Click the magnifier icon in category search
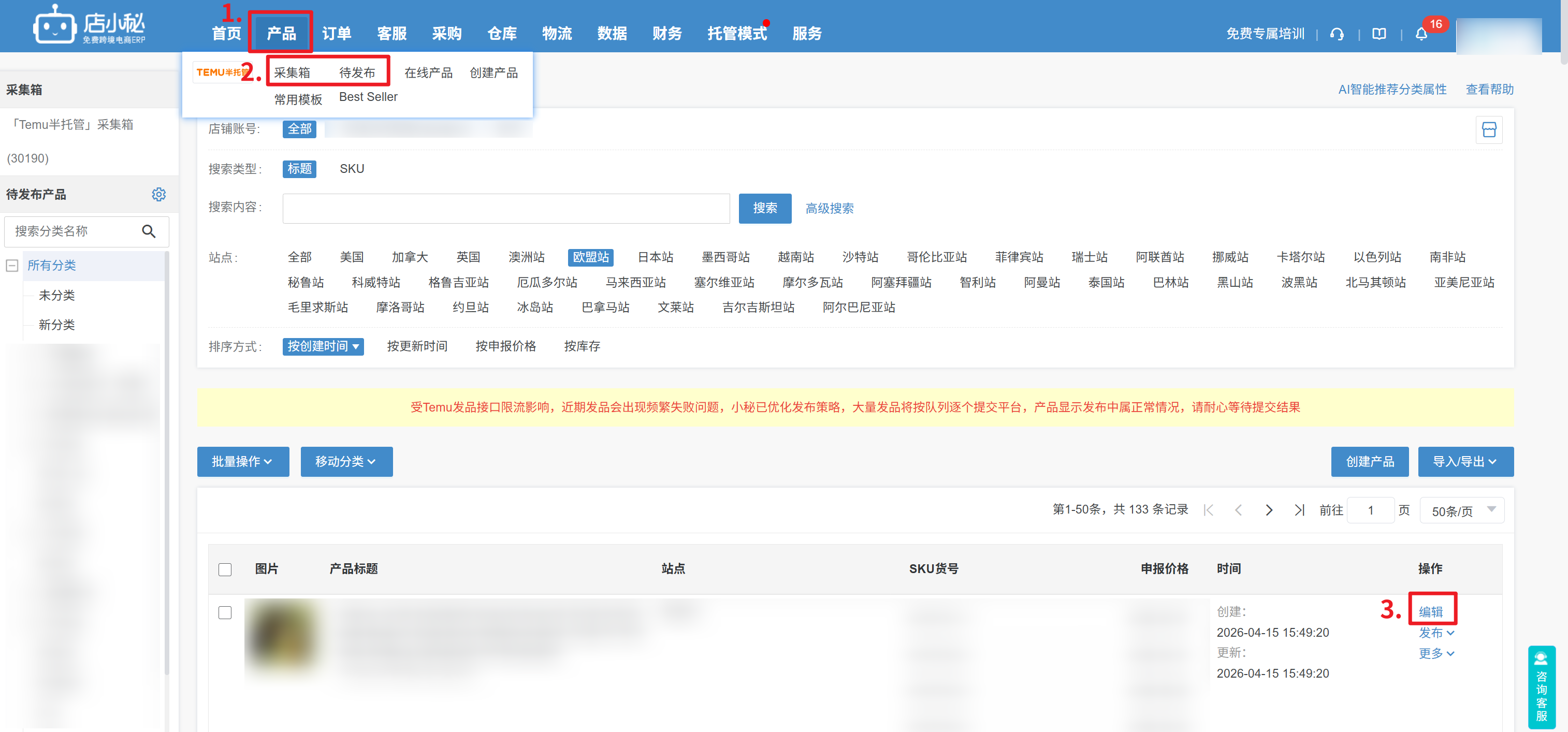 [x=149, y=231]
